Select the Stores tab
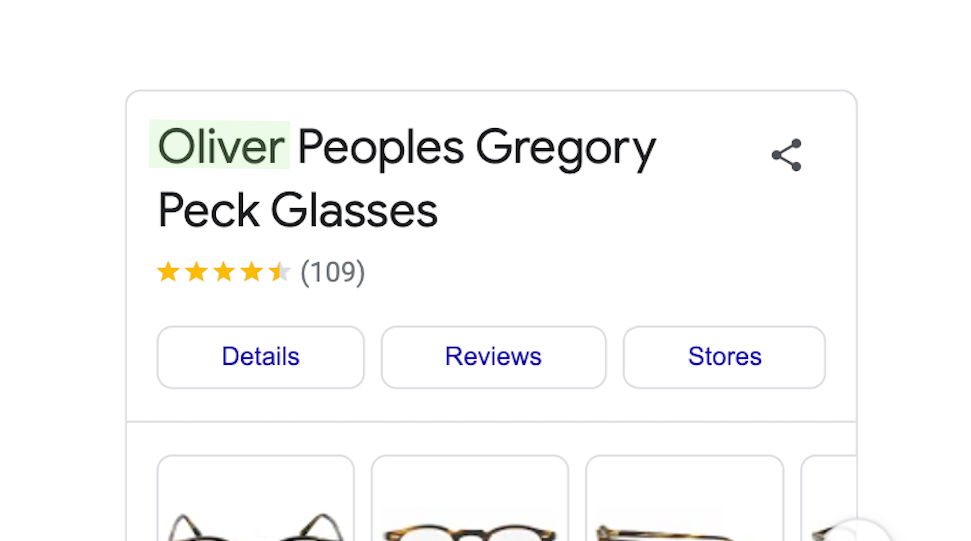The height and width of the screenshot is (541, 971). [x=725, y=357]
